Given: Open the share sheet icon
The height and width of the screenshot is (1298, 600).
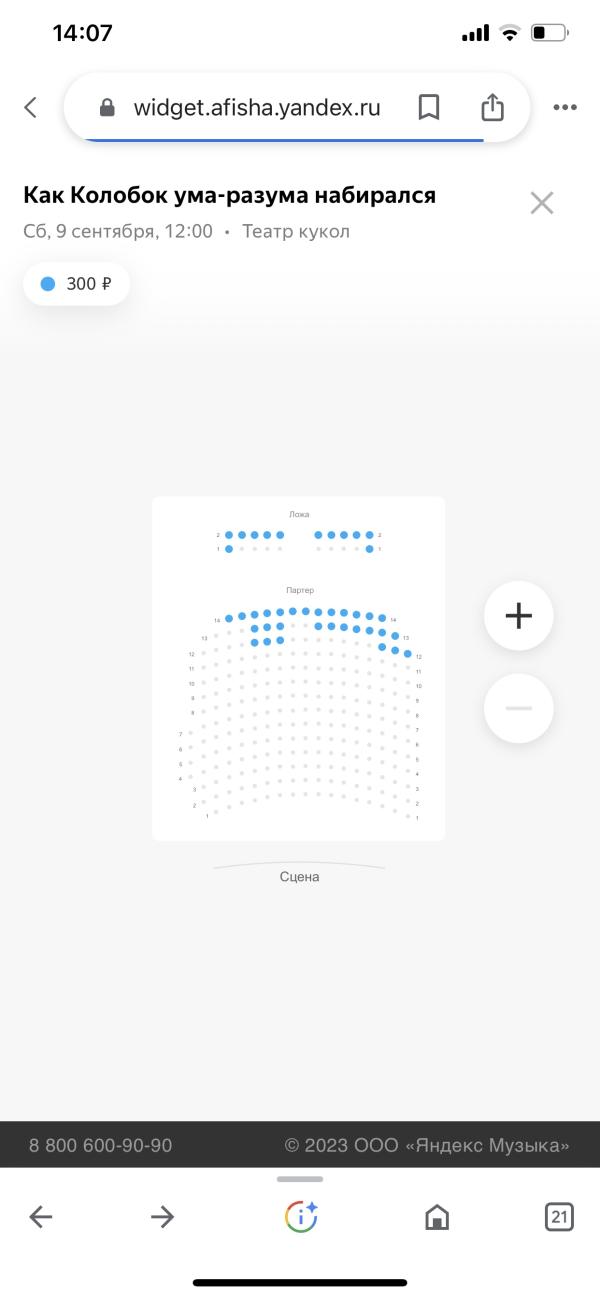Looking at the screenshot, I should click(491, 107).
